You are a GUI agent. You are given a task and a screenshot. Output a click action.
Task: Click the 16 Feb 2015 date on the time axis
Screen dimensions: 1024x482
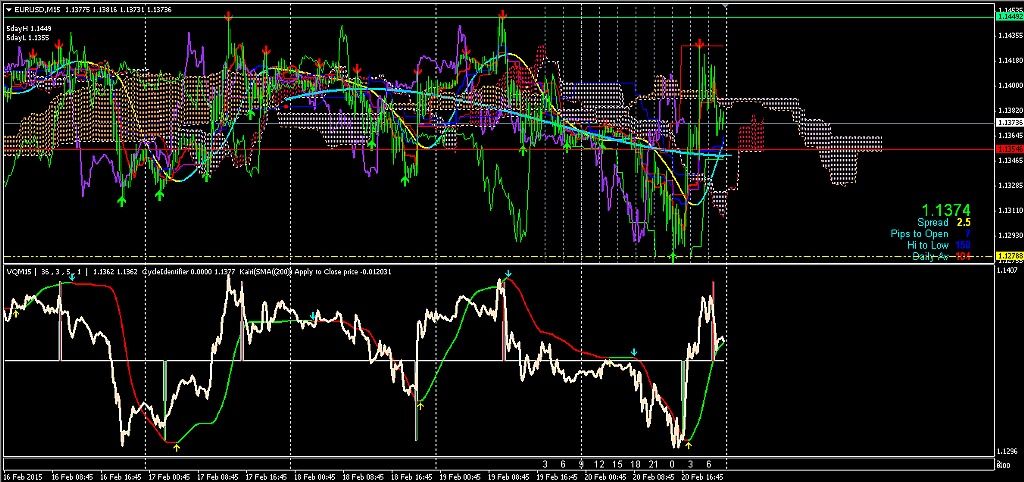(22, 477)
